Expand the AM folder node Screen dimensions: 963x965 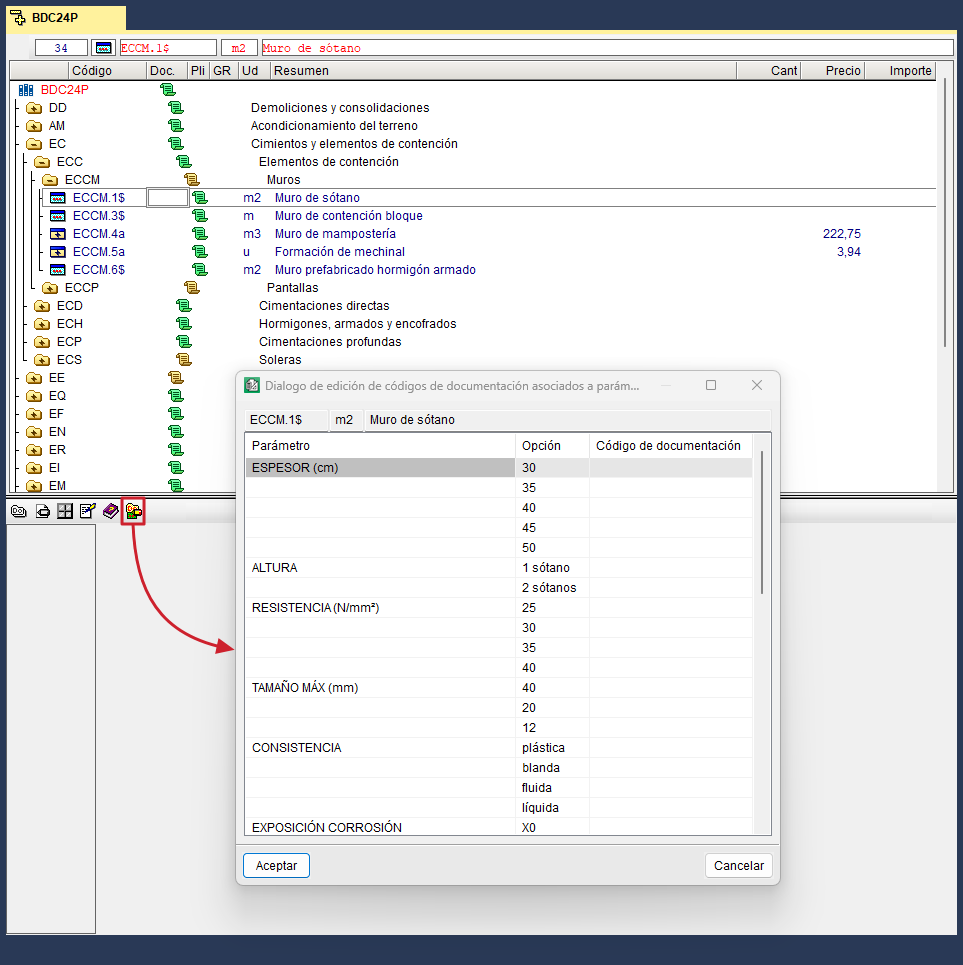tap(34, 126)
